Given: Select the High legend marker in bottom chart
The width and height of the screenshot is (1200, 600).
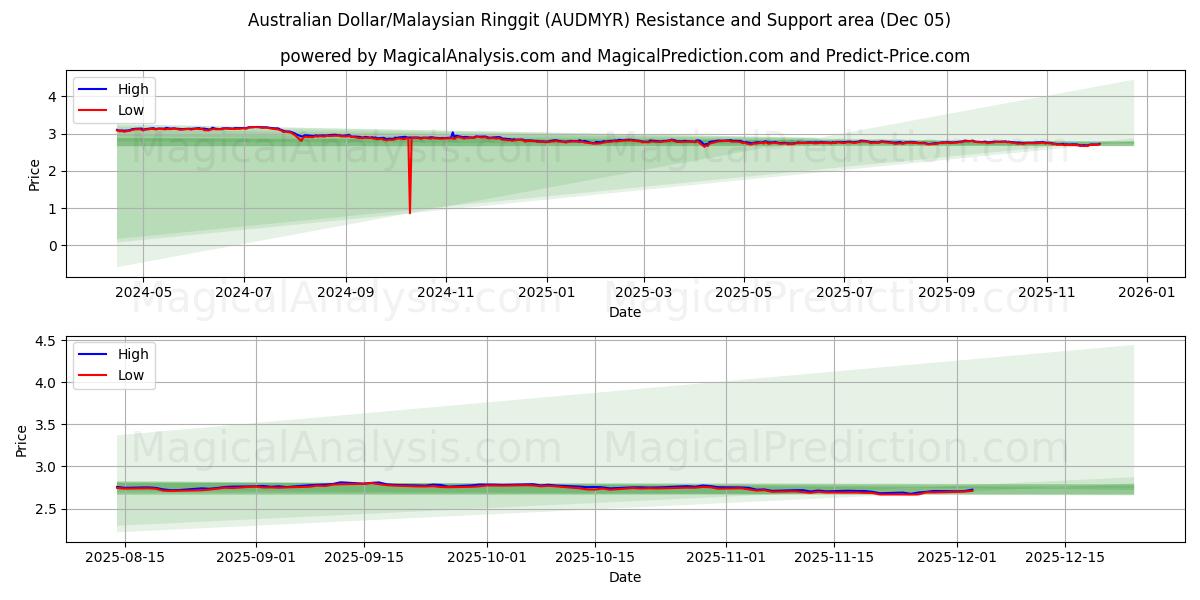Looking at the screenshot, I should point(93,354).
